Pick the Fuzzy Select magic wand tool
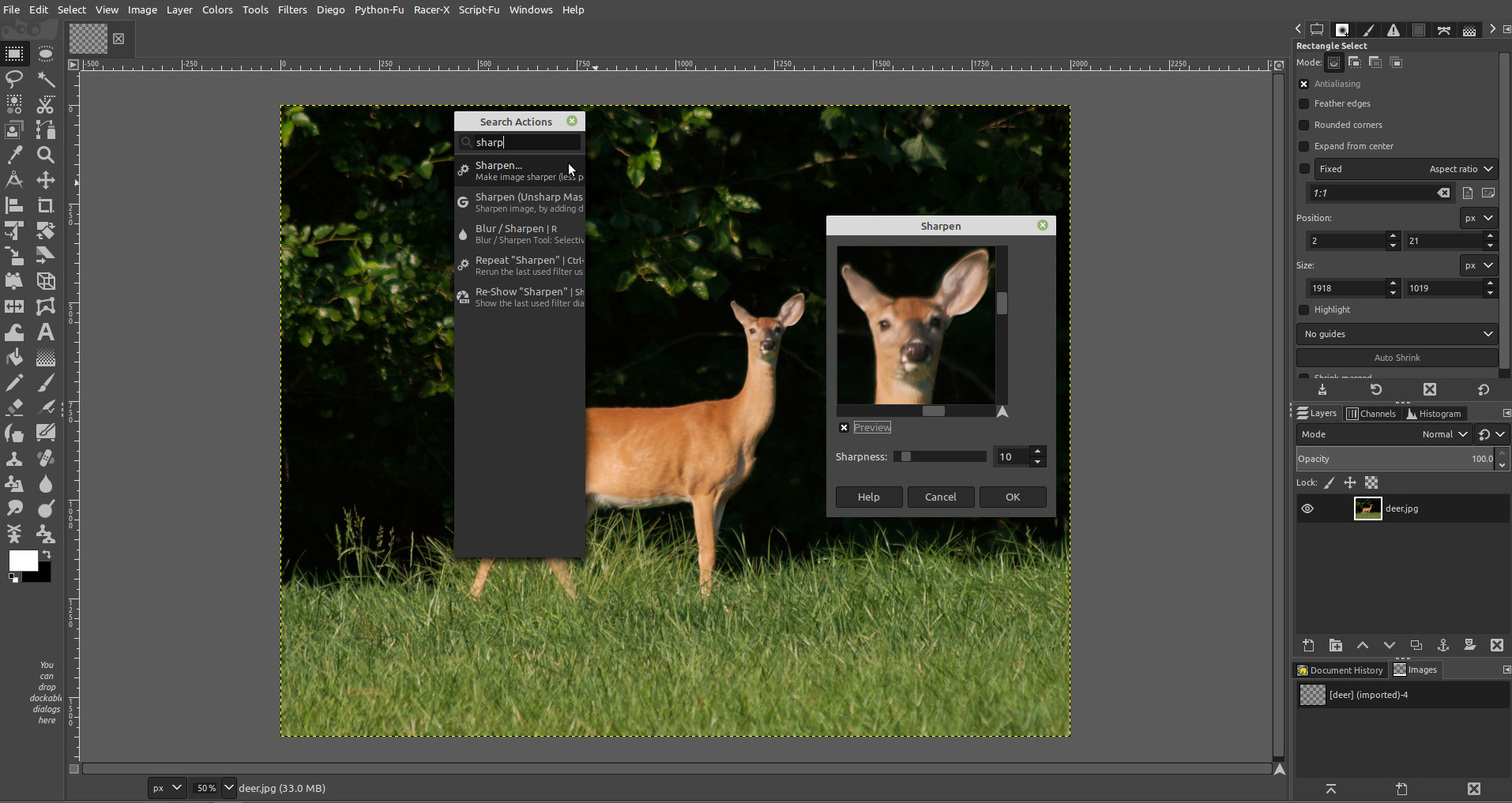The height and width of the screenshot is (803, 1512). click(46, 79)
